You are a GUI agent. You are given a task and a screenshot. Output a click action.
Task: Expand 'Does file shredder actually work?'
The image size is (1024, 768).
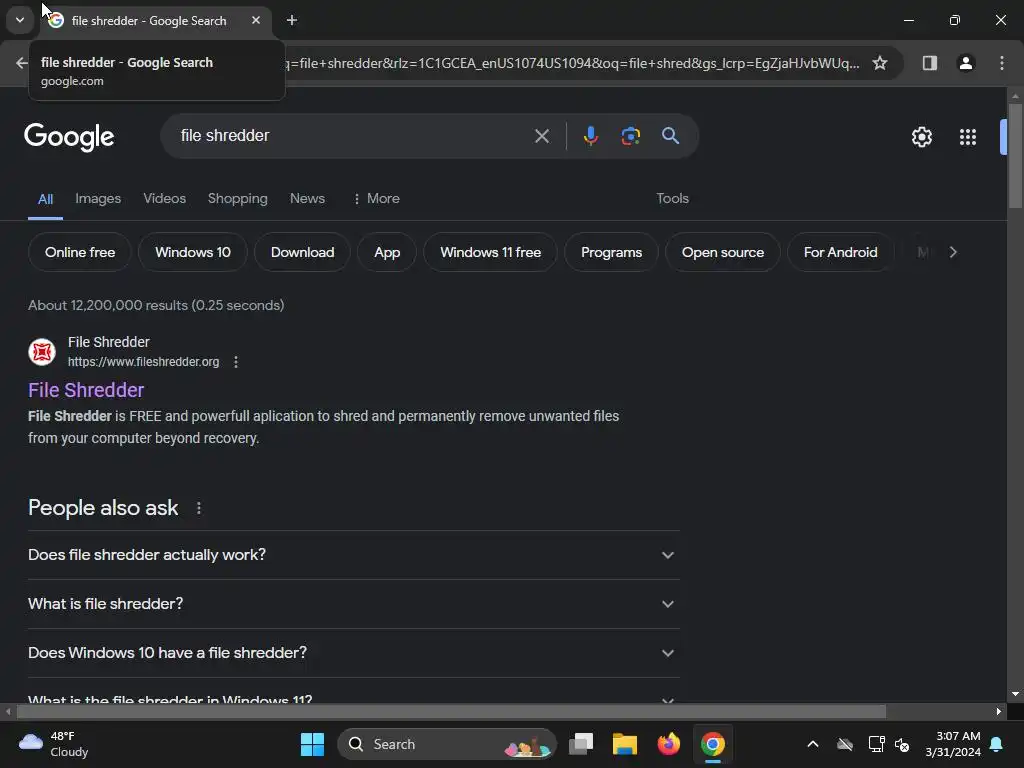(354, 555)
